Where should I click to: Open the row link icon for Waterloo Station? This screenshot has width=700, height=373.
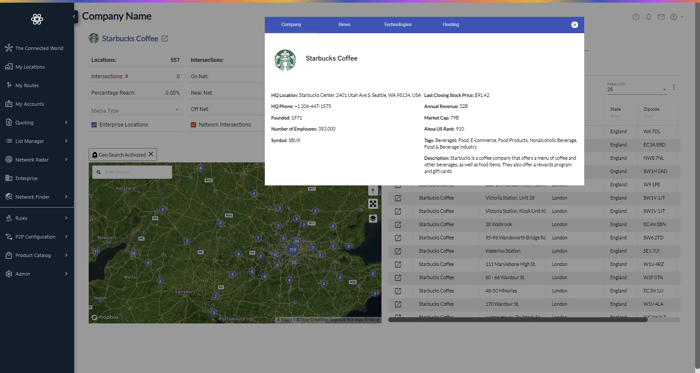click(398, 251)
